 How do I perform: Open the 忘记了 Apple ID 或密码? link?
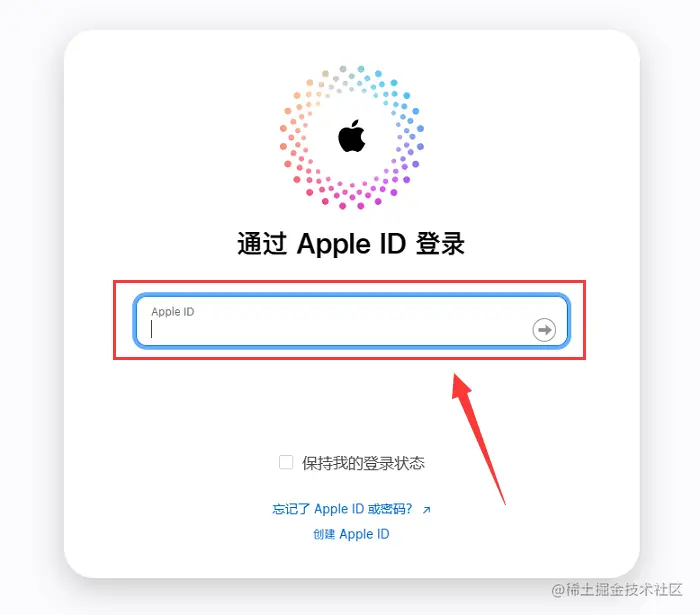pos(342,509)
